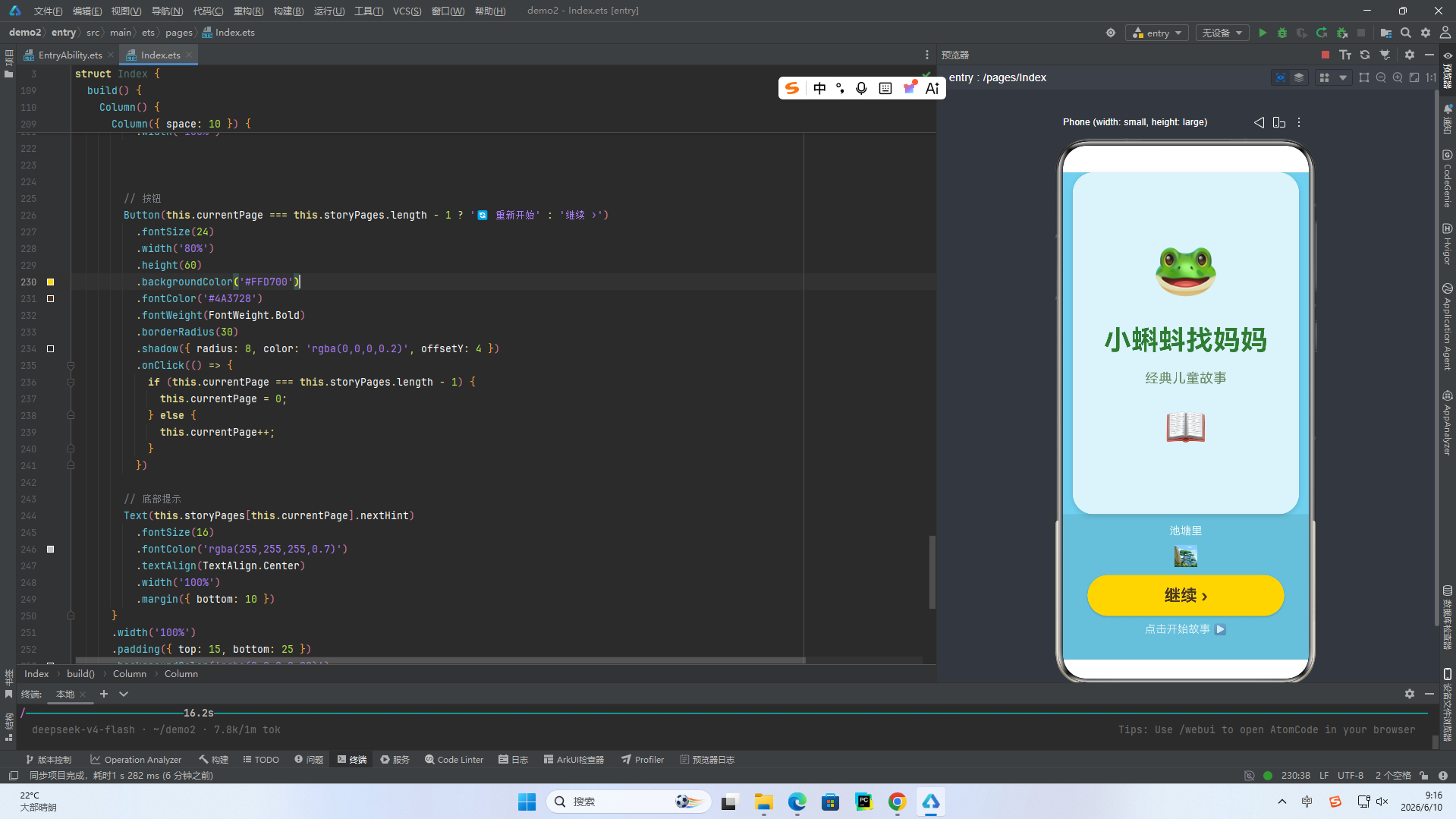1456x819 pixels.
Task: Toggle inspector eye mode in previewer
Action: [1281, 77]
